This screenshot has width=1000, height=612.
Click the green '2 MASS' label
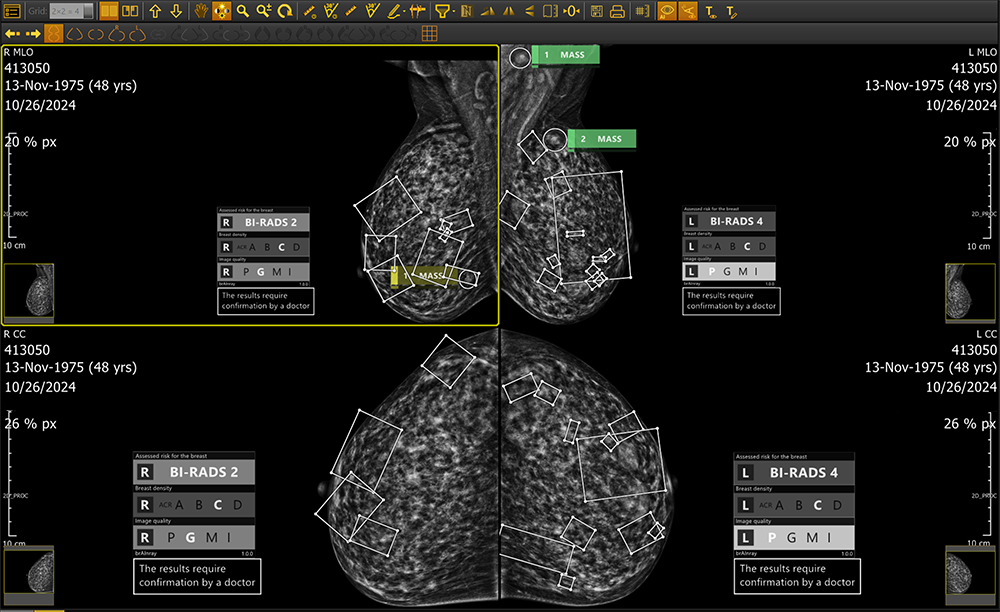tap(602, 139)
